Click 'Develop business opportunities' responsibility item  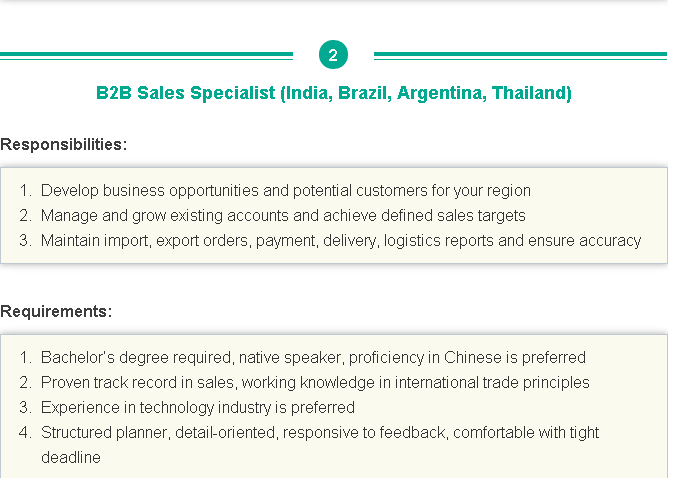[x=285, y=191]
